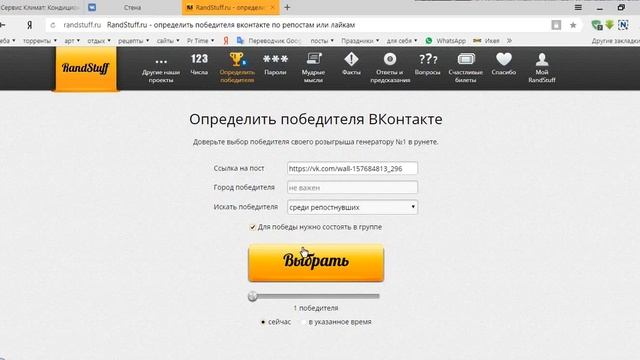Expand the 'арт' bookmark folder
Screen dimensions: 640x360
tap(72, 41)
